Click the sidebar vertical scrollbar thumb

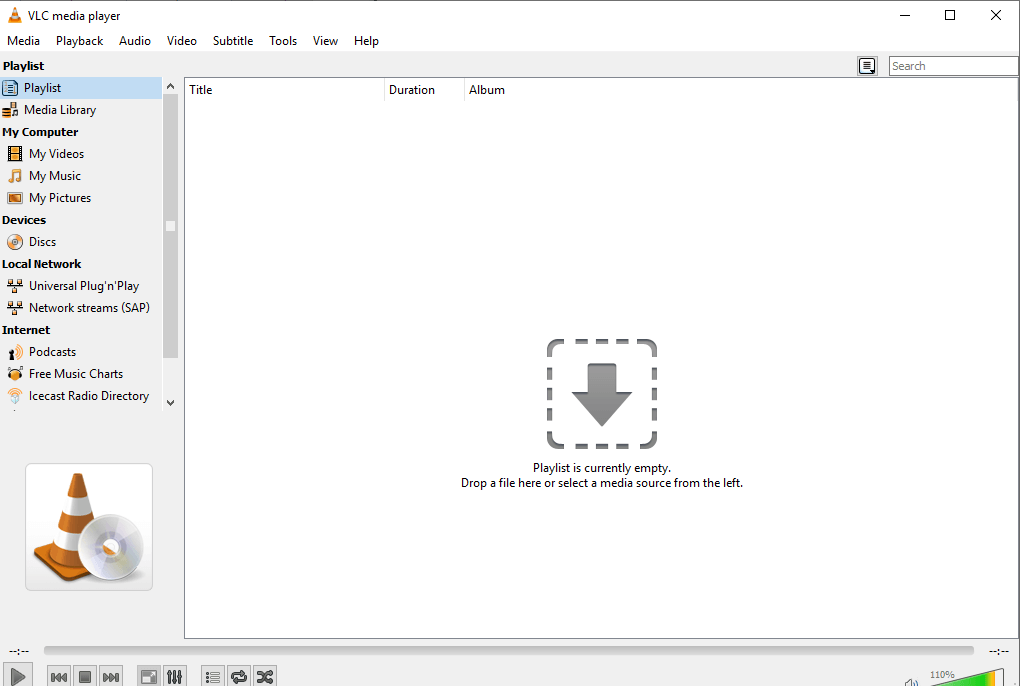170,226
